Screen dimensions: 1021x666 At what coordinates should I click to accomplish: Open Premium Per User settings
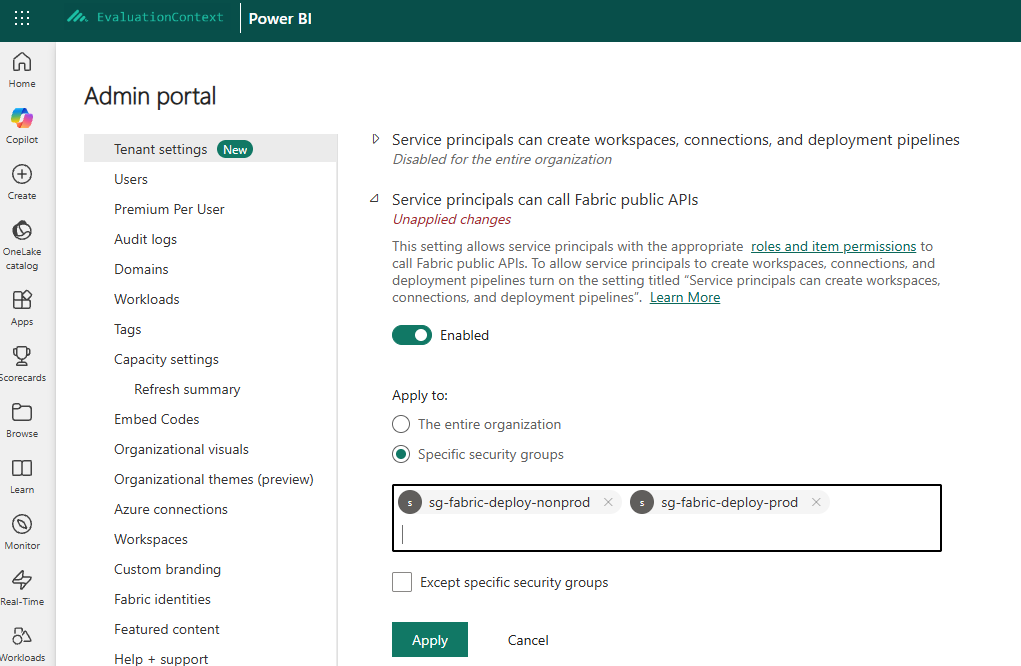tap(169, 209)
